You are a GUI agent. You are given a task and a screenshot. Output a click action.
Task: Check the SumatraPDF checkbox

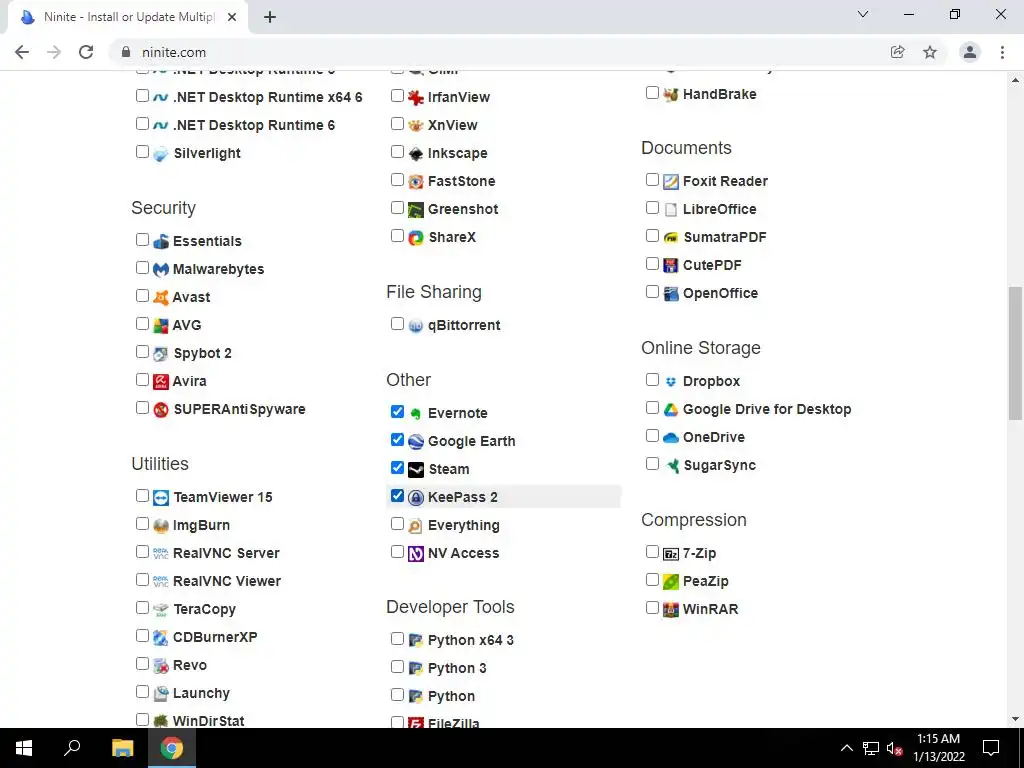tap(652, 236)
